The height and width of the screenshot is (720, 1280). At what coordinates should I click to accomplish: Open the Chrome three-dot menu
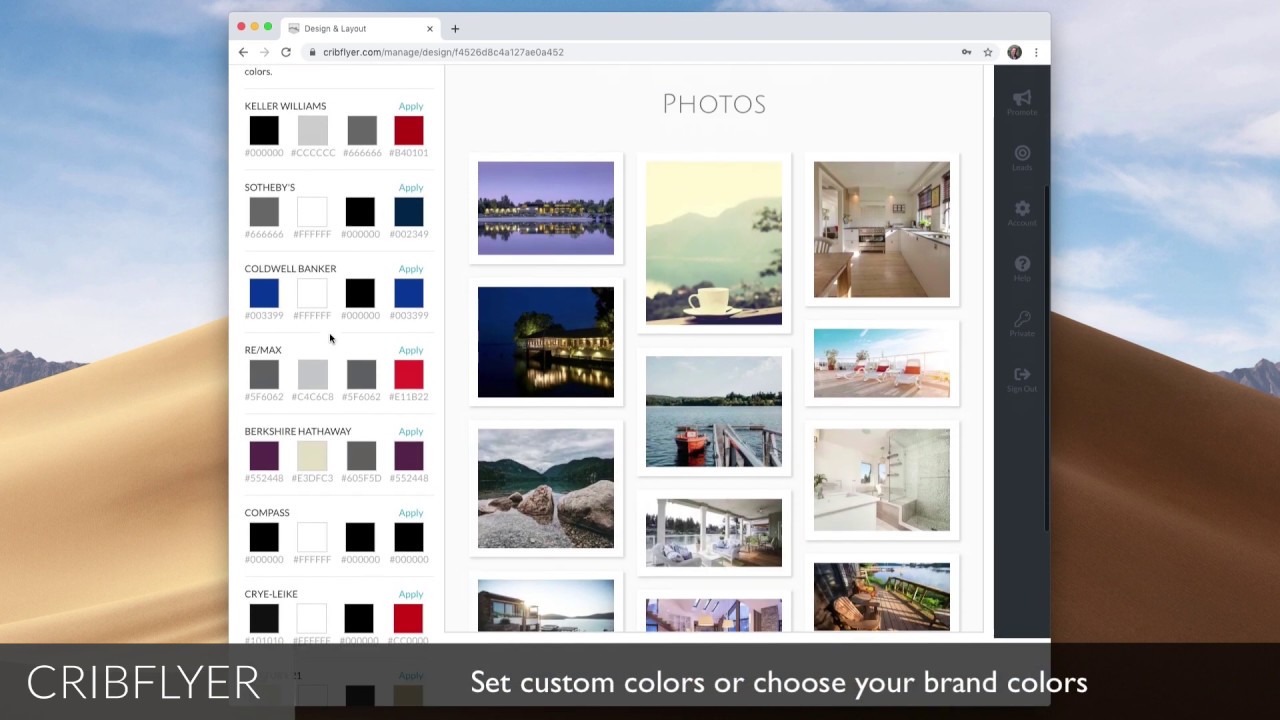[1036, 52]
